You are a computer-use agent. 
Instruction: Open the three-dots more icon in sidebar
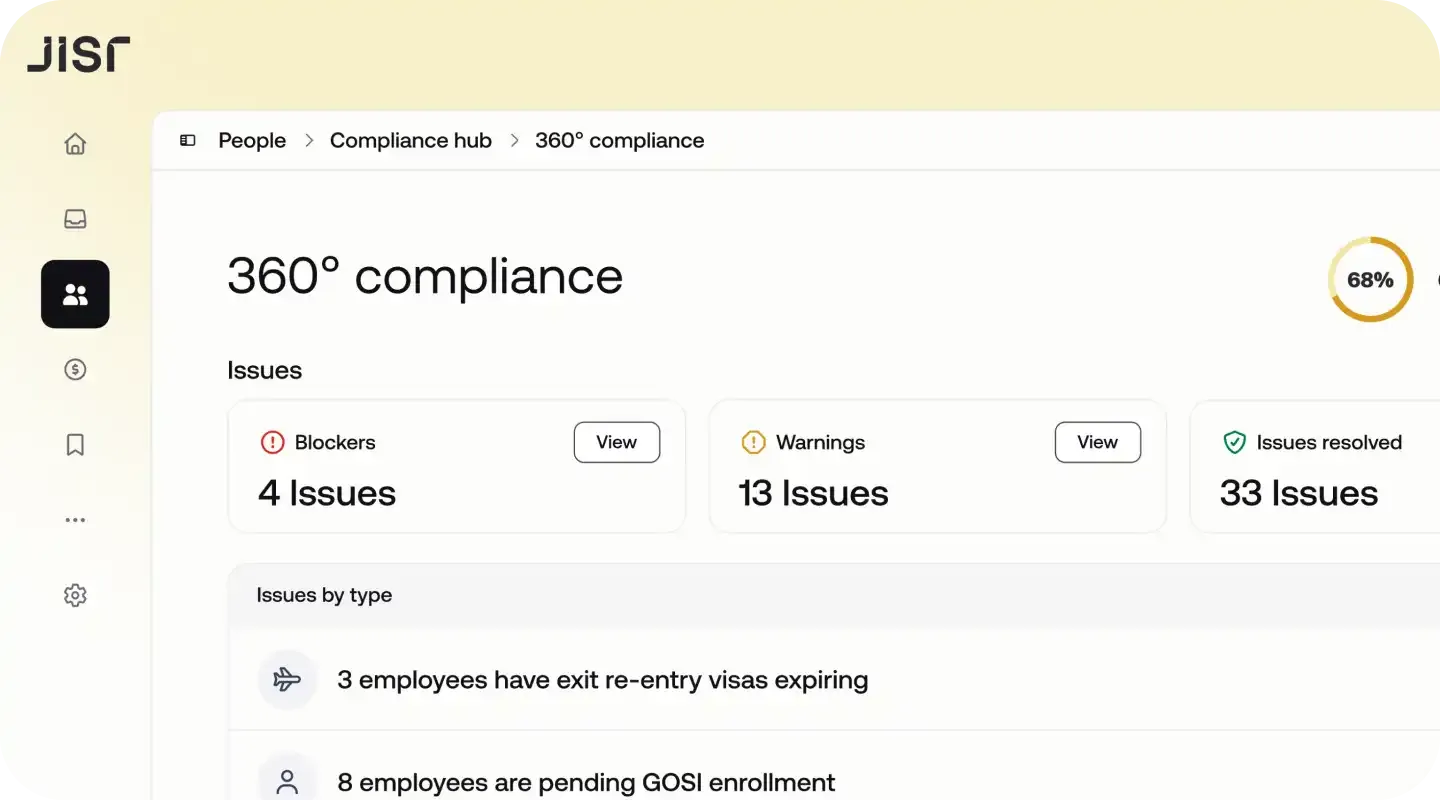(x=75, y=520)
